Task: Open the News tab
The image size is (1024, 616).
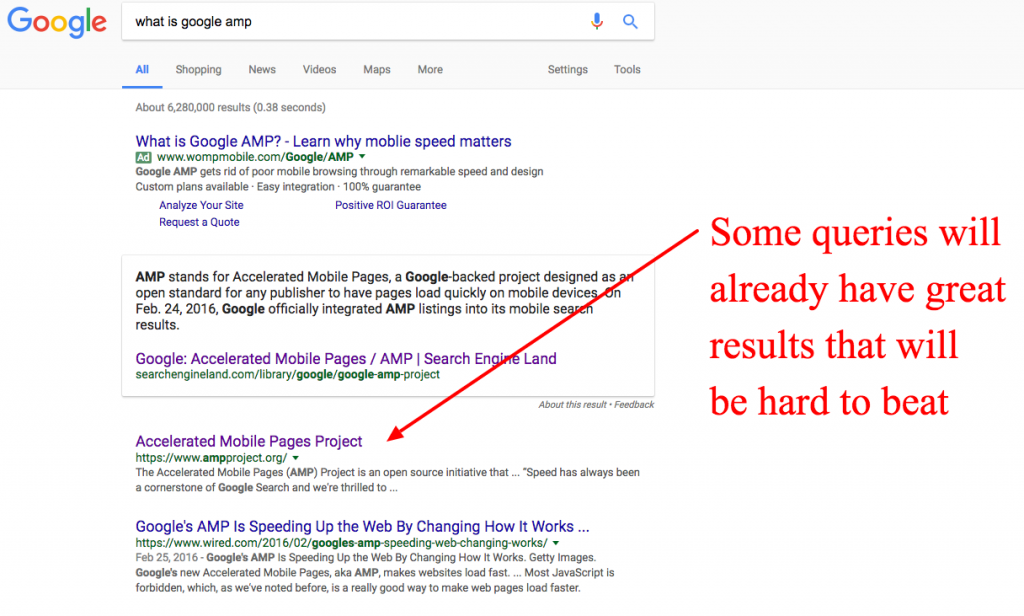Action: [x=262, y=69]
